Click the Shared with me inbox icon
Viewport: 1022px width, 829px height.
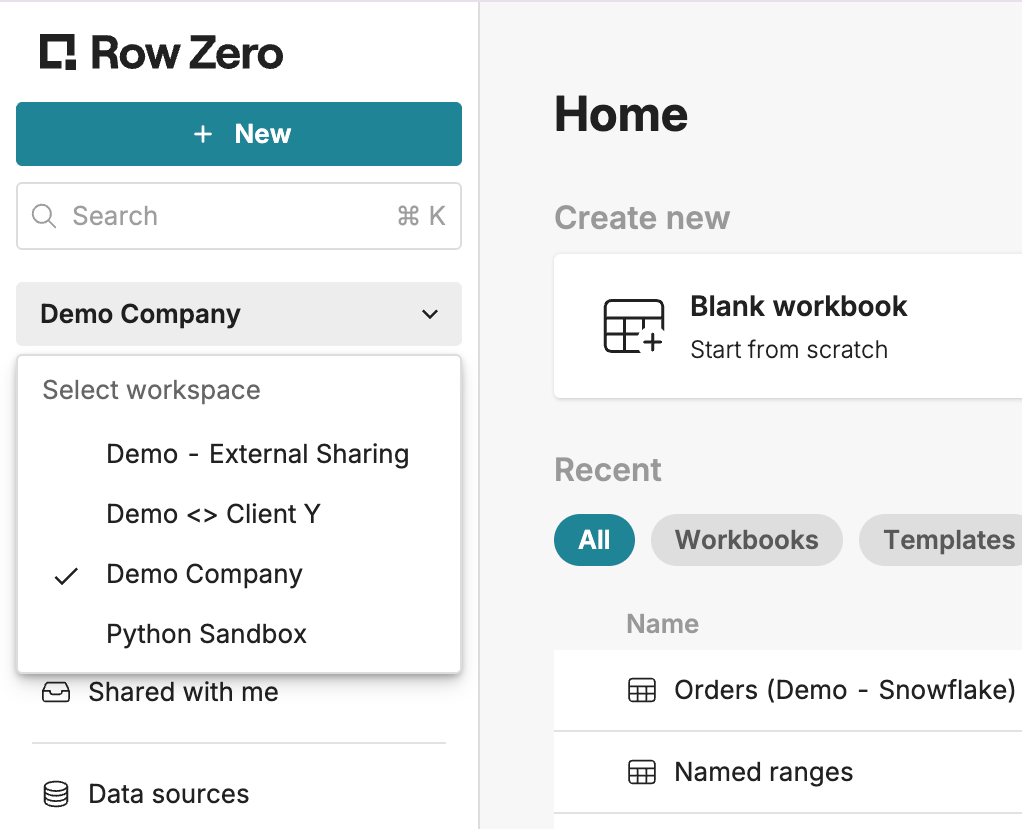pos(56,692)
